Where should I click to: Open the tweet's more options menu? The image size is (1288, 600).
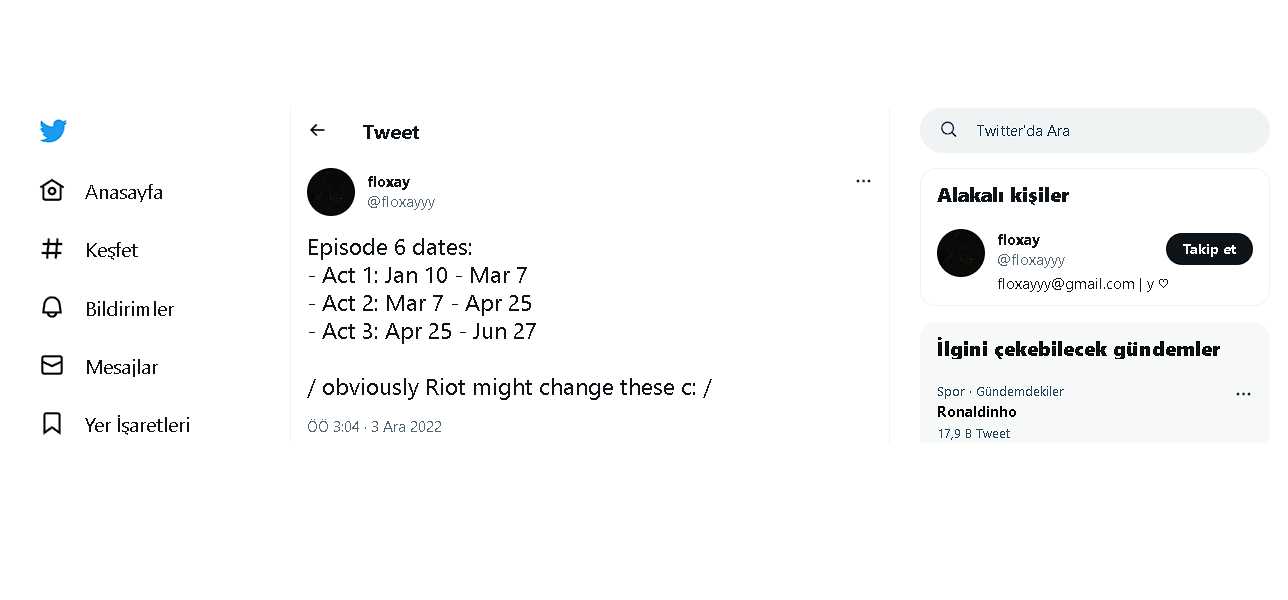click(863, 181)
